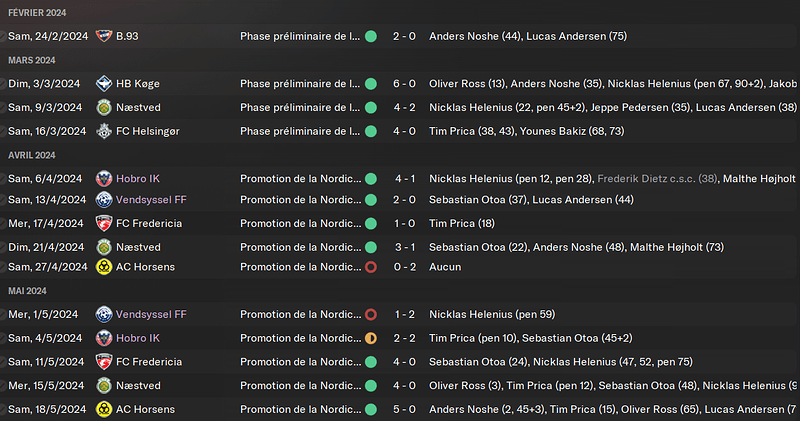Click FC Fredericia crest on 17/4/2024 row
Image resolution: width=800 pixels, height=421 pixels.
(104, 223)
